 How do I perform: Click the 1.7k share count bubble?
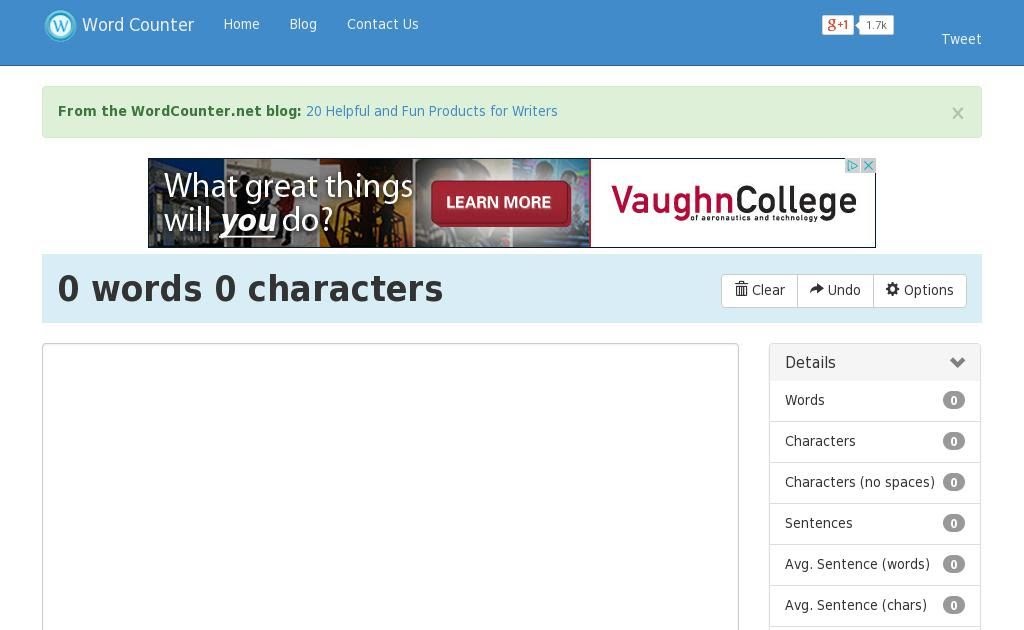[x=876, y=25]
